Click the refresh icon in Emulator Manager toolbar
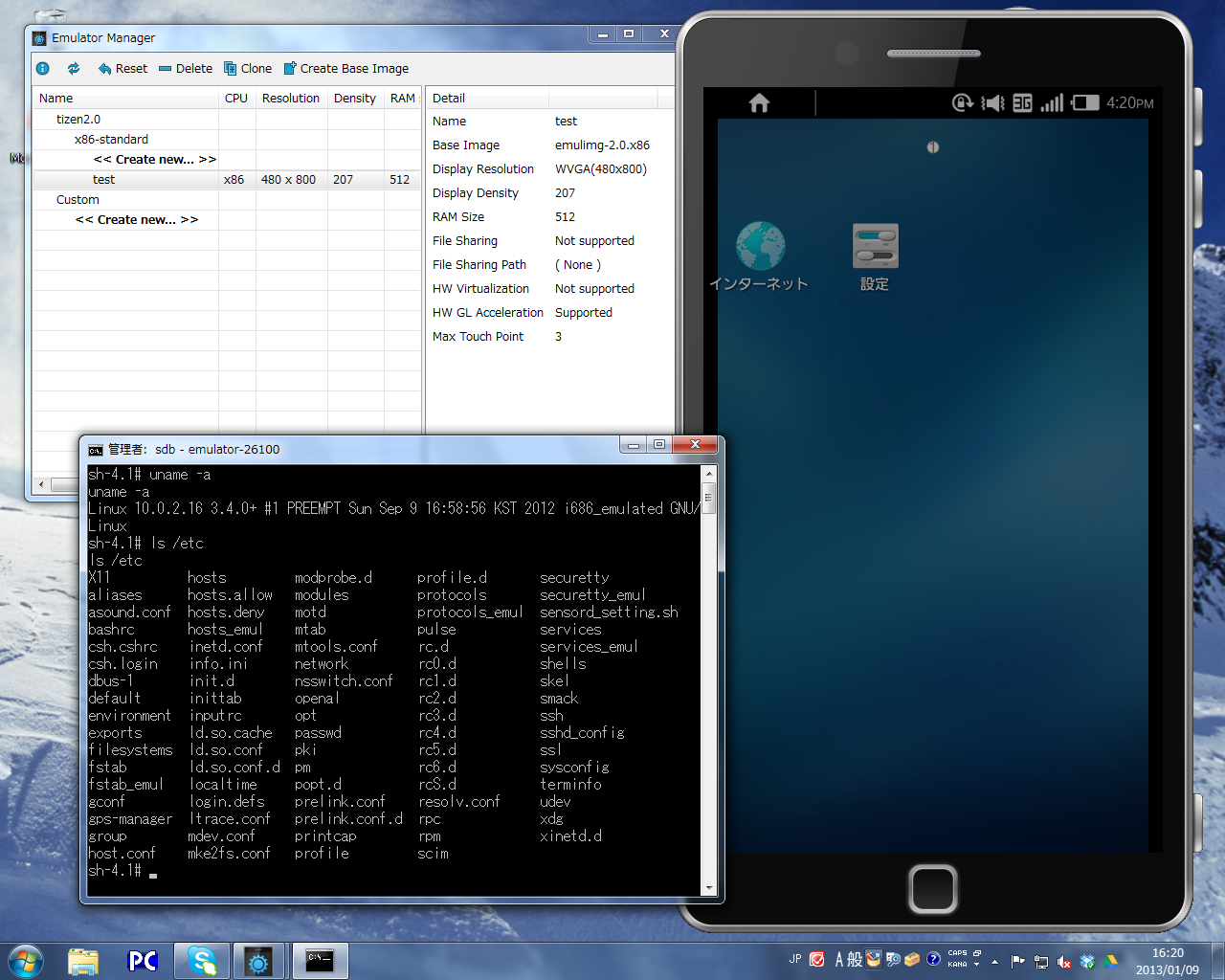 (74, 68)
